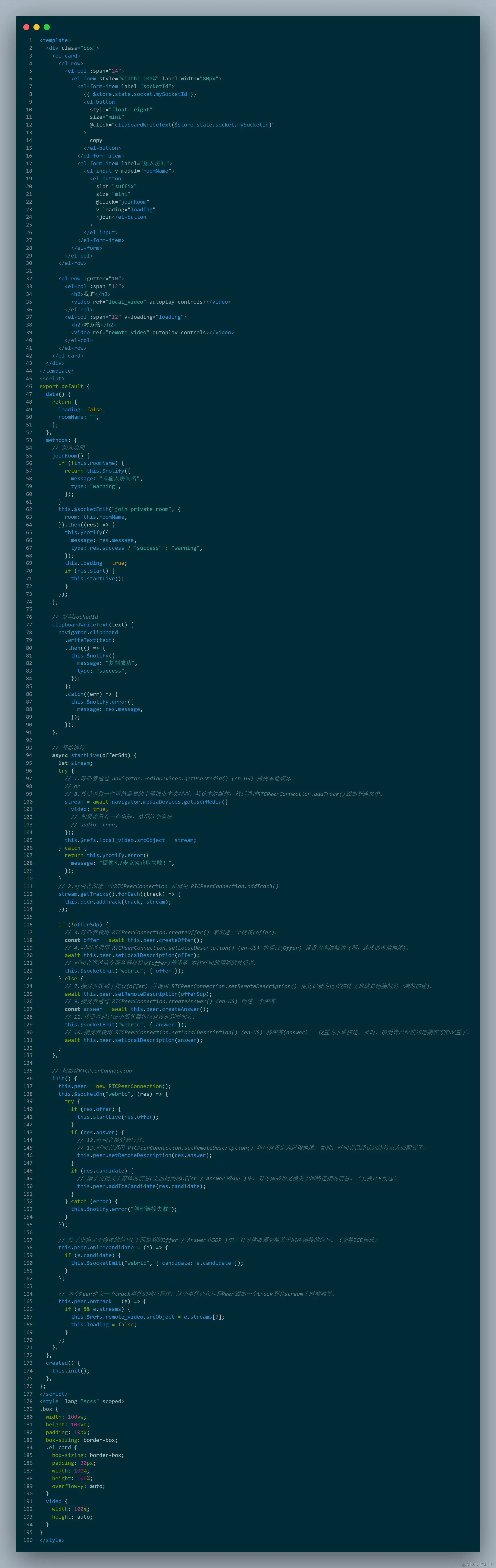Click the yellow minimize dot in title bar

[x=37, y=27]
